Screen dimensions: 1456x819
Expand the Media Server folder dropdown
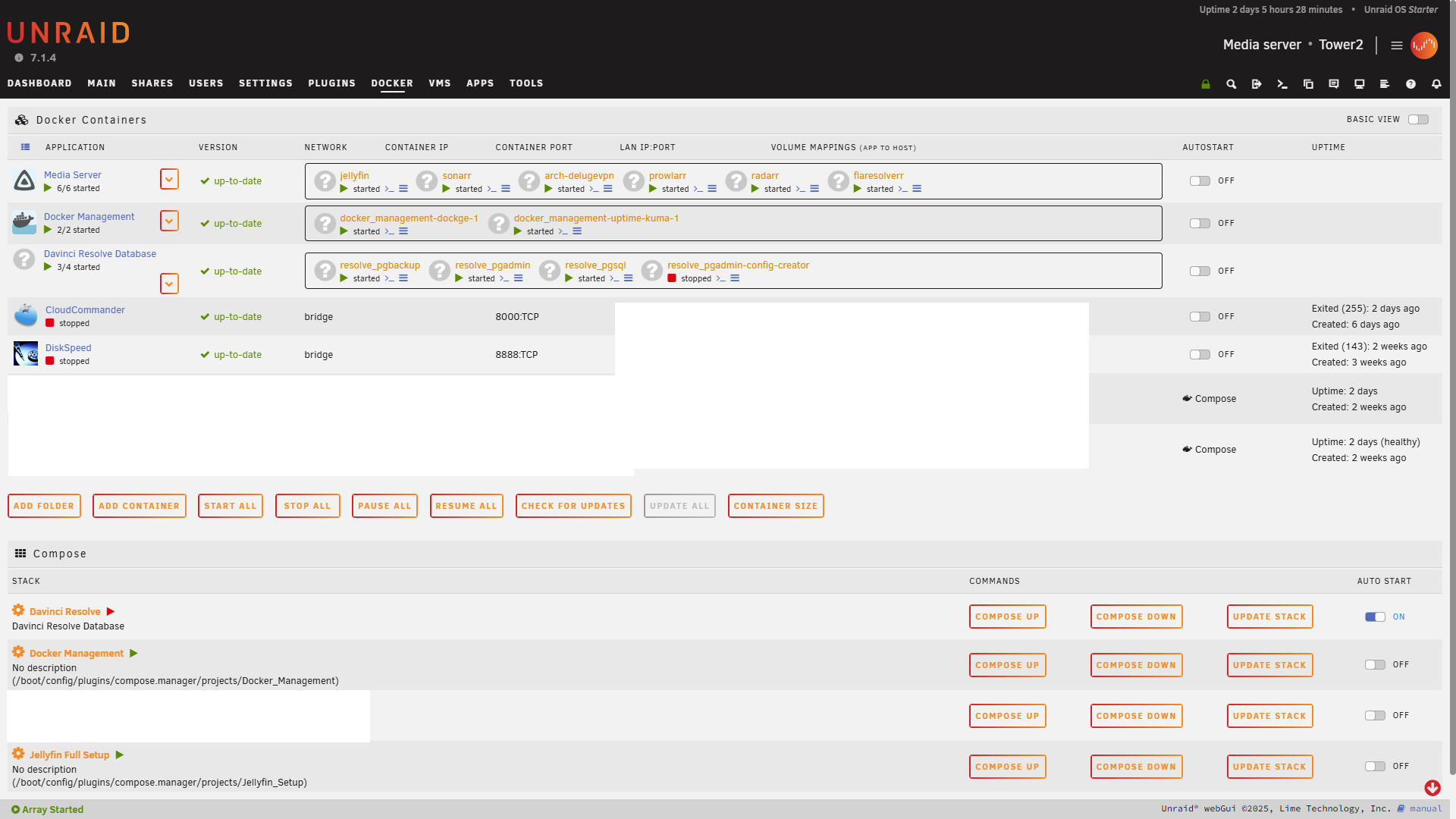(x=169, y=179)
